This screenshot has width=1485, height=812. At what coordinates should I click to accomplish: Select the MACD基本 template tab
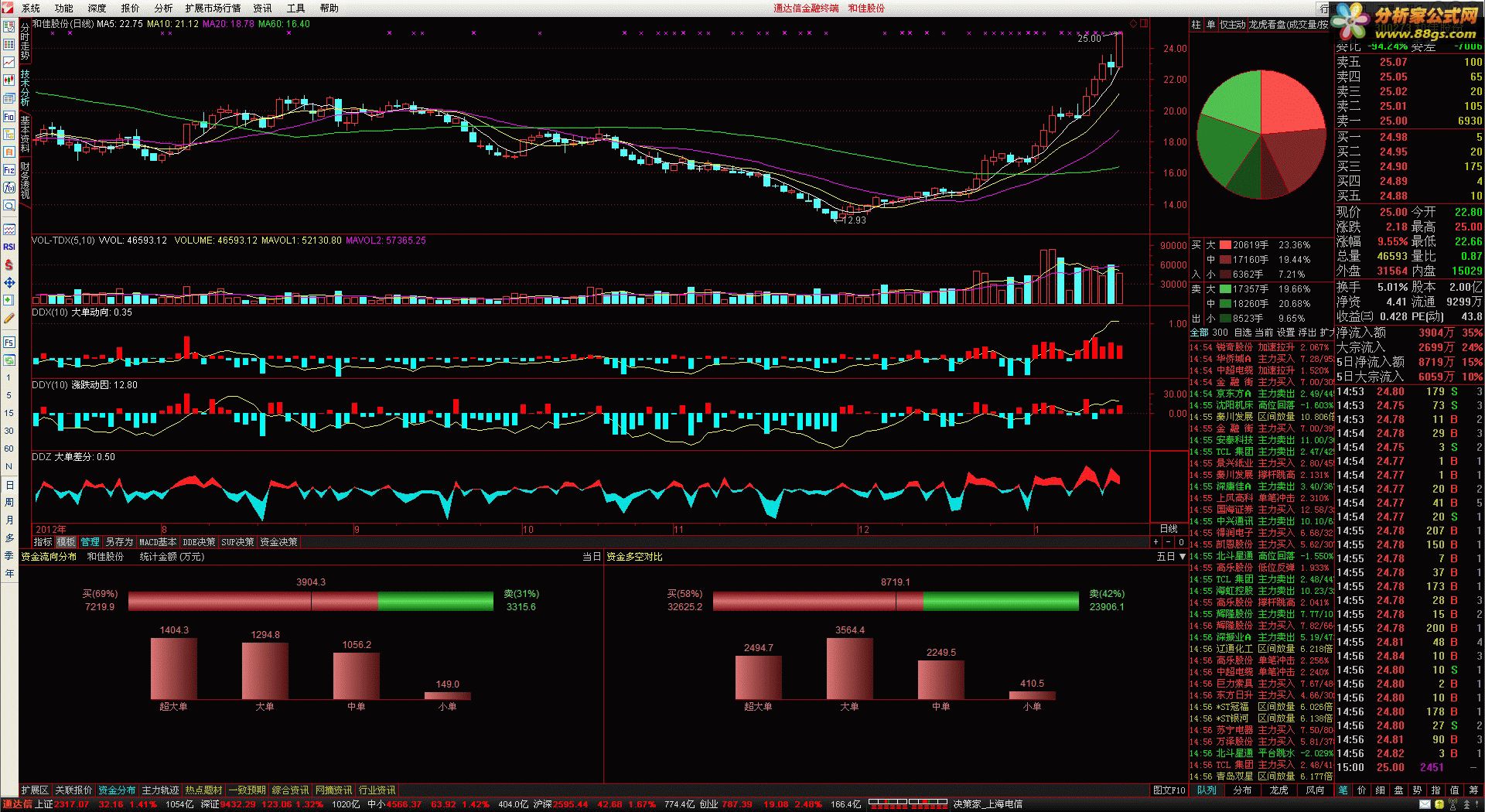[x=158, y=542]
